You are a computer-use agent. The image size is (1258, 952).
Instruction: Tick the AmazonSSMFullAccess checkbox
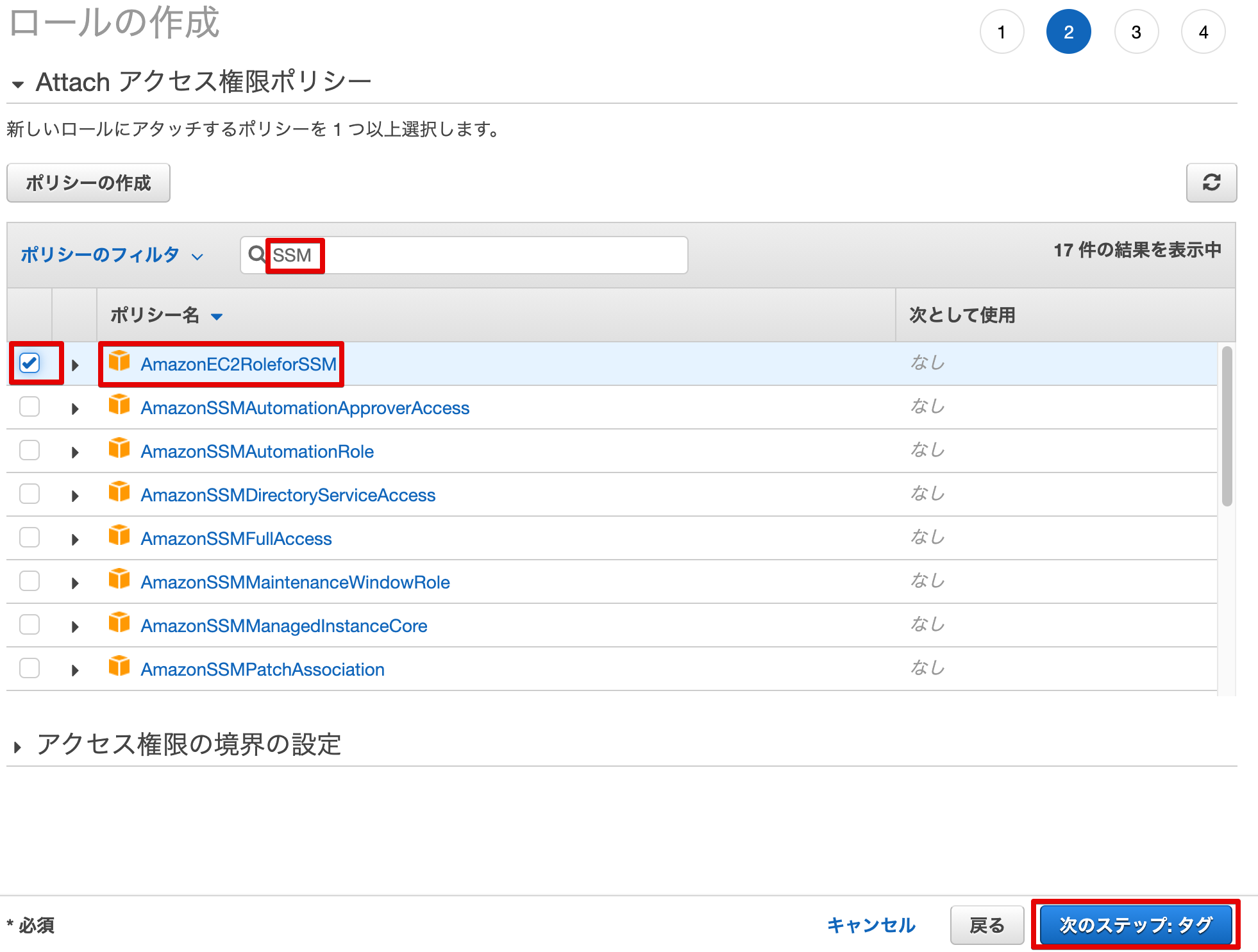pos(29,537)
